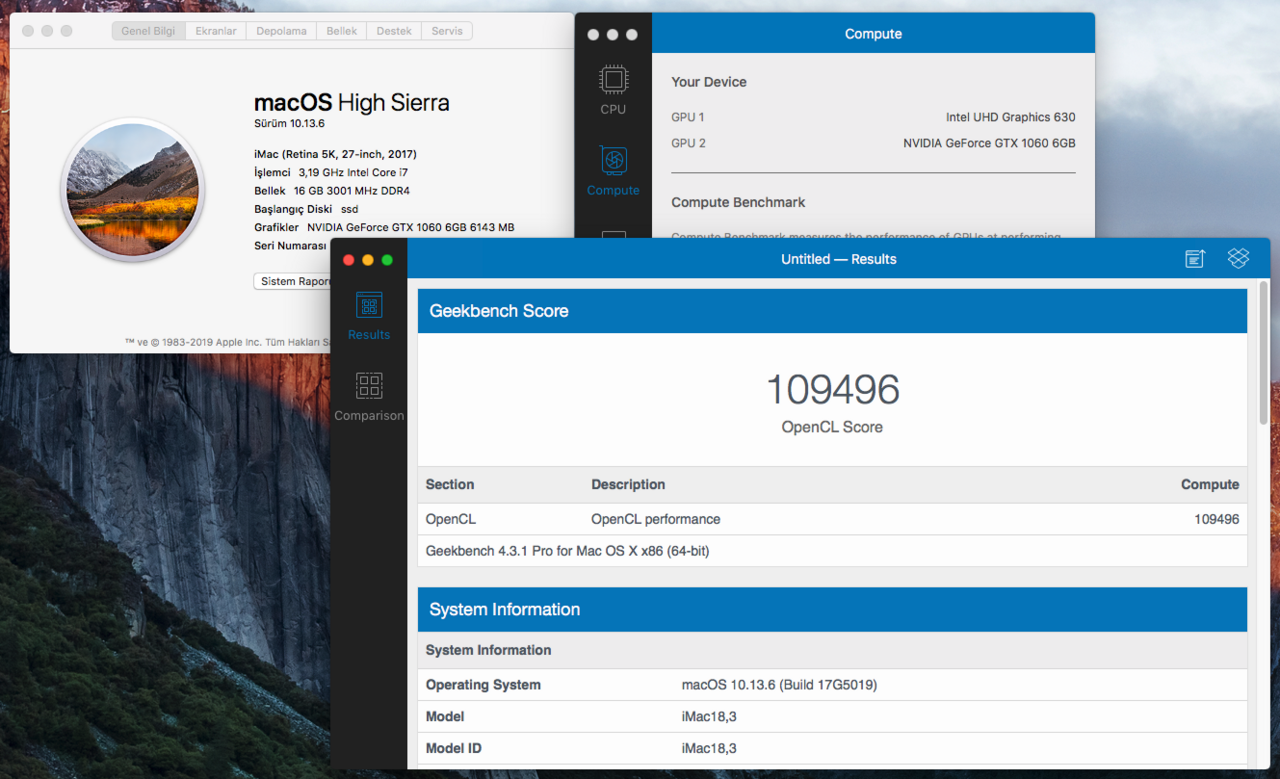Open the Results view in Geekbench sidebar
The height and width of the screenshot is (779, 1280).
tap(369, 315)
